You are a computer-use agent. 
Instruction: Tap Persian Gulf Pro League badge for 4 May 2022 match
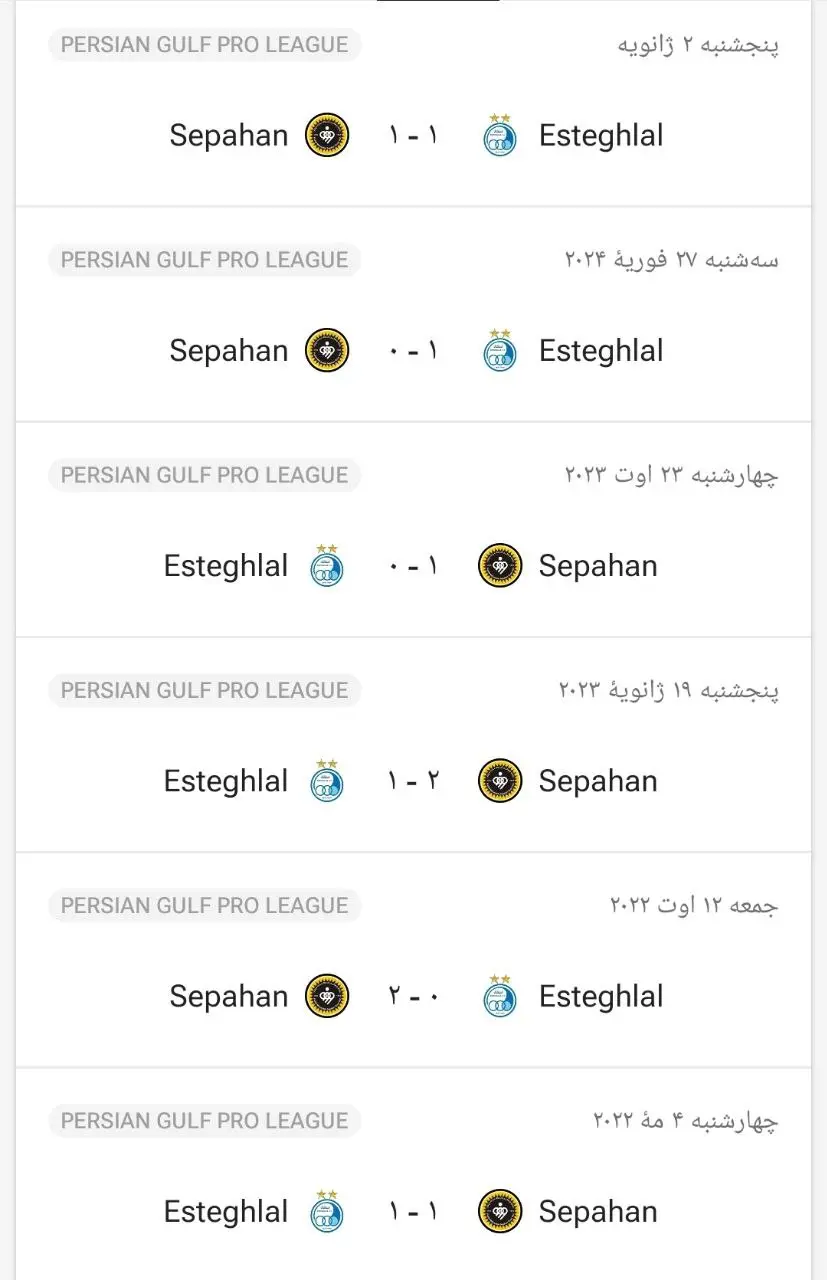pos(204,1121)
